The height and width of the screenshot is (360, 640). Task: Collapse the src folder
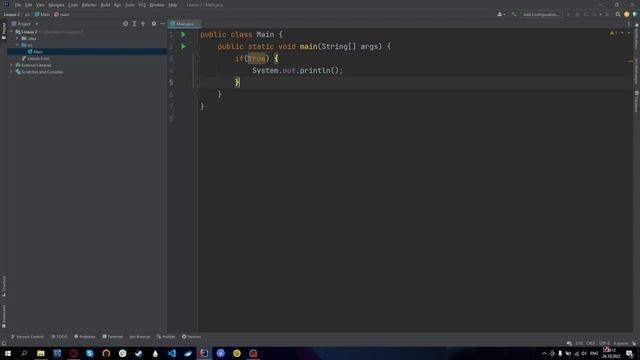[x=18, y=45]
